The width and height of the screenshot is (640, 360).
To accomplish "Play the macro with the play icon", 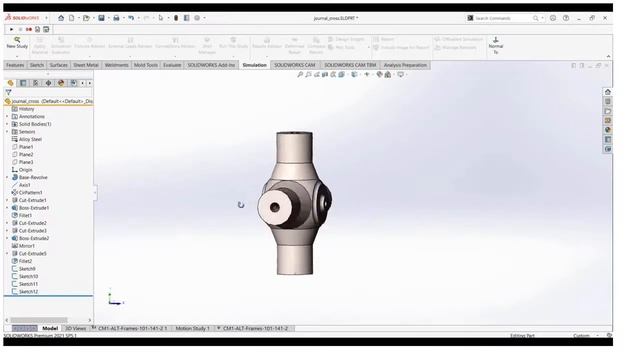I will point(11,29).
